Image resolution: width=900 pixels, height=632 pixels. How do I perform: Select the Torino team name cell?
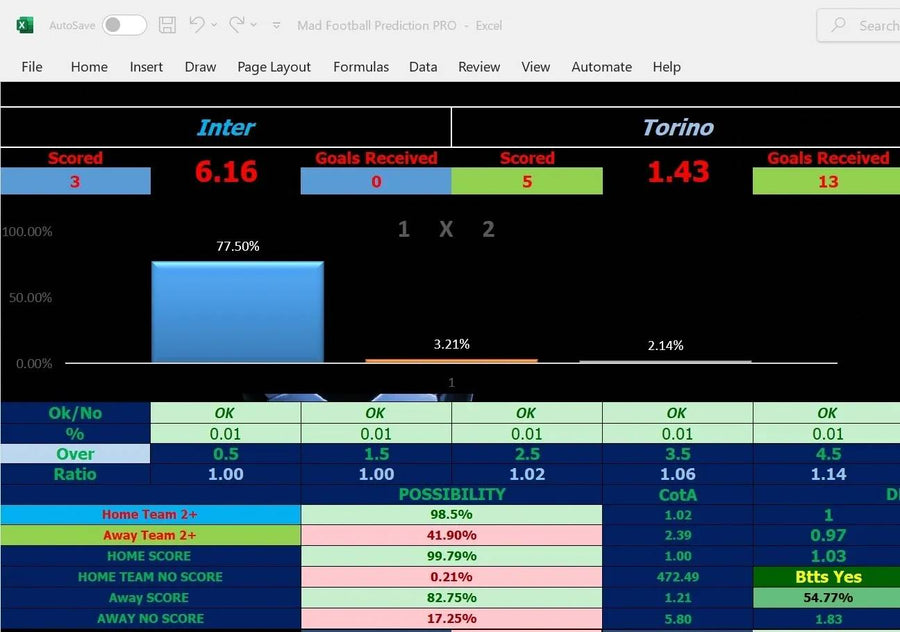(677, 128)
